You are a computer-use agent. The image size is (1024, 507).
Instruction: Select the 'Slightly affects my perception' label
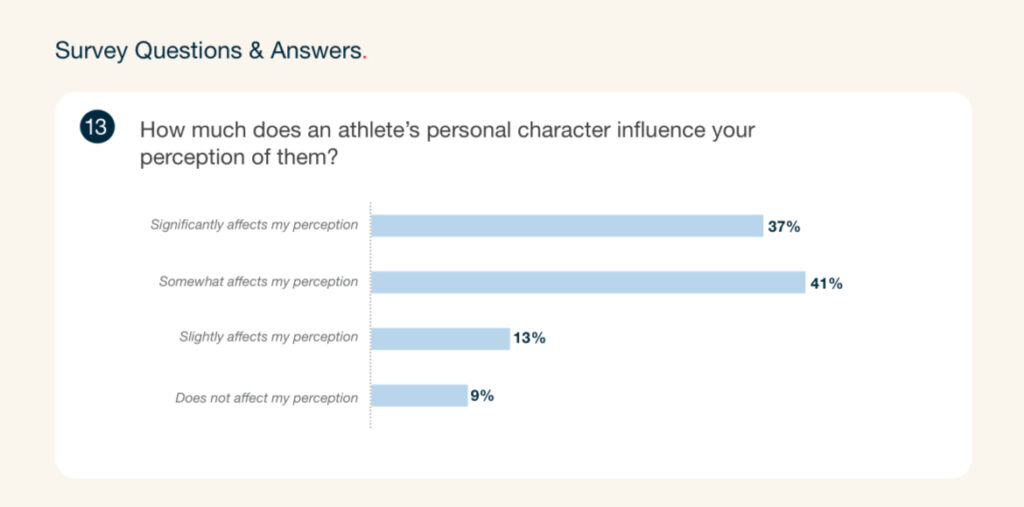268,337
